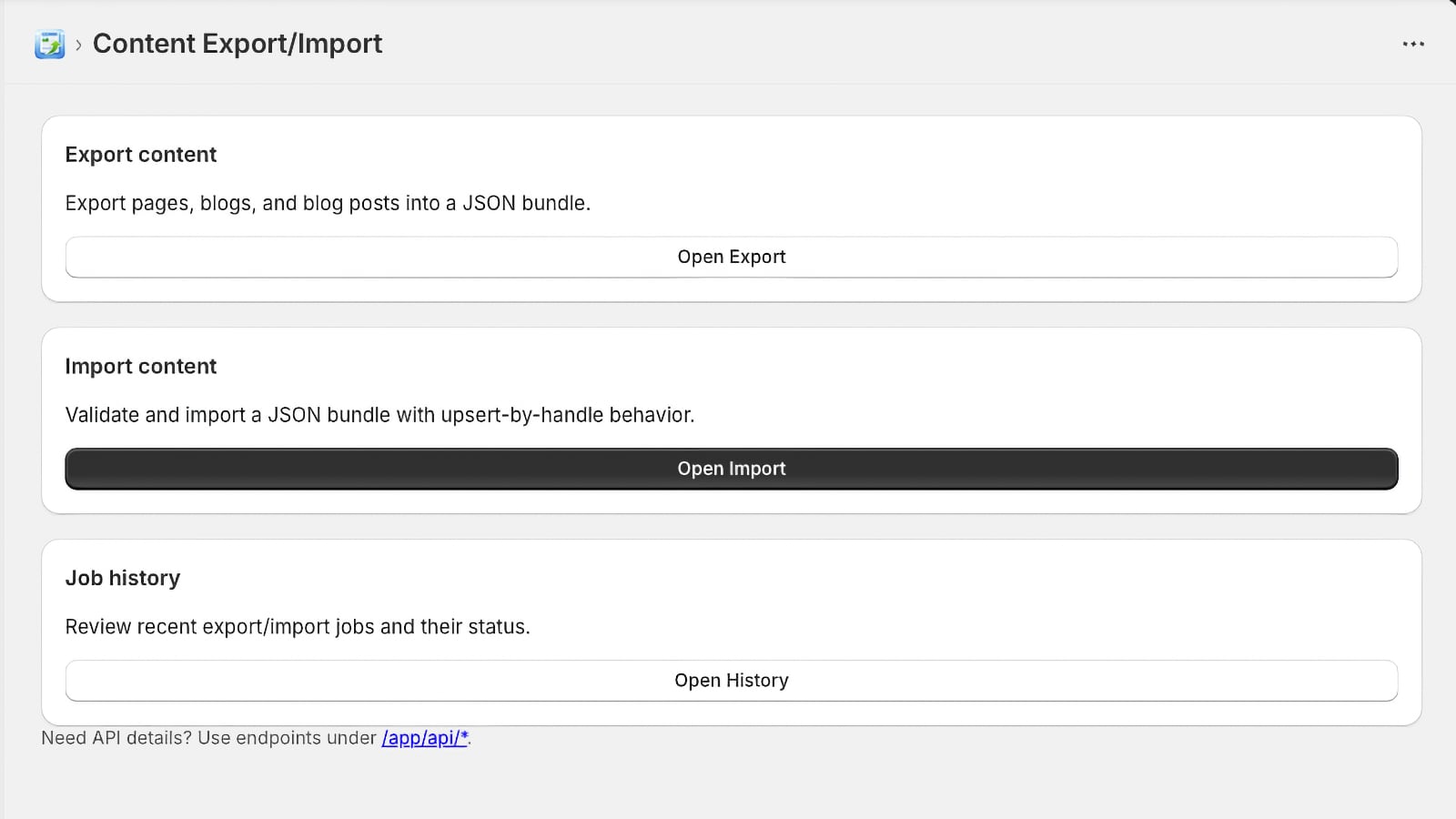This screenshot has width=1456, height=819.
Task: Follow the /app/api/* link
Action: click(424, 738)
